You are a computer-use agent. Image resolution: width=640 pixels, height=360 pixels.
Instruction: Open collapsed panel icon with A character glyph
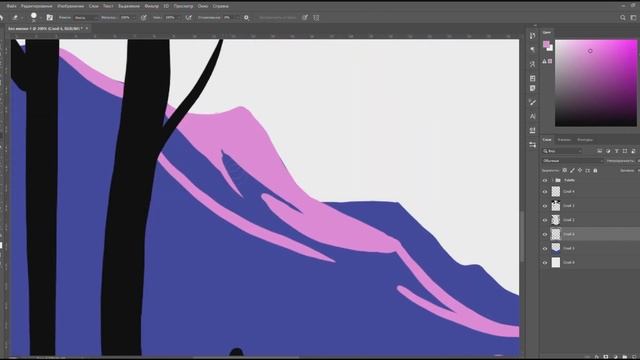[532, 116]
